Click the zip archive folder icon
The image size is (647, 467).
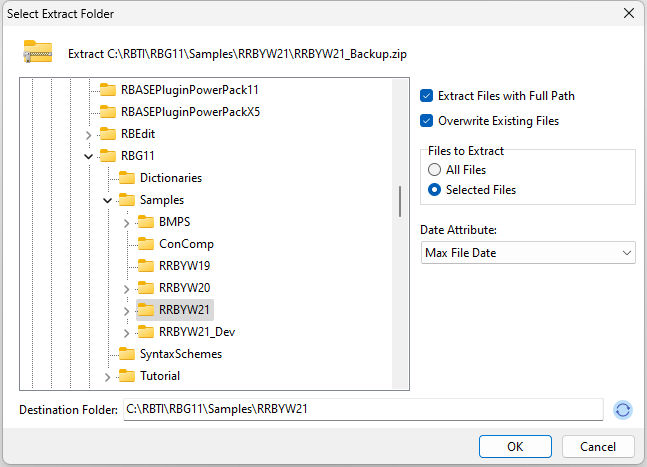[x=38, y=52]
